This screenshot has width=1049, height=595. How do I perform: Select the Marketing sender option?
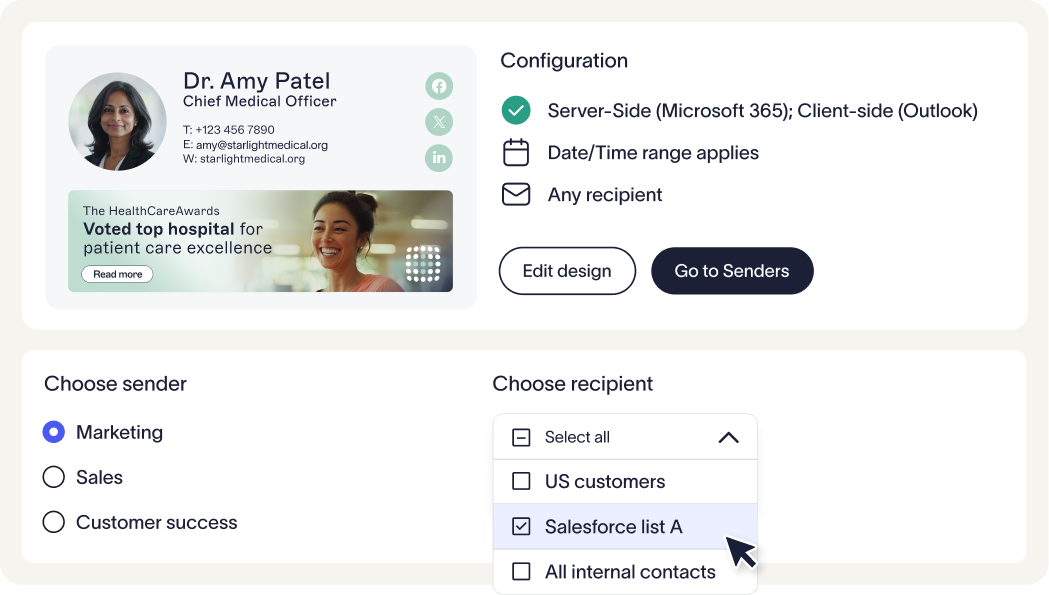coord(54,432)
